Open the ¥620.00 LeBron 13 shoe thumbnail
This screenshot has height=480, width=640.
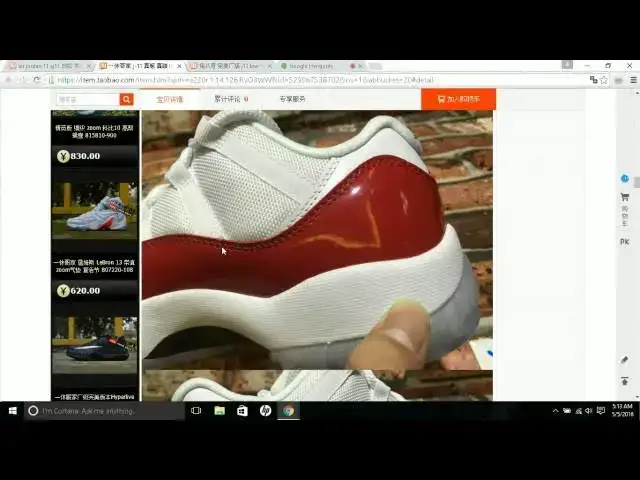click(x=94, y=207)
